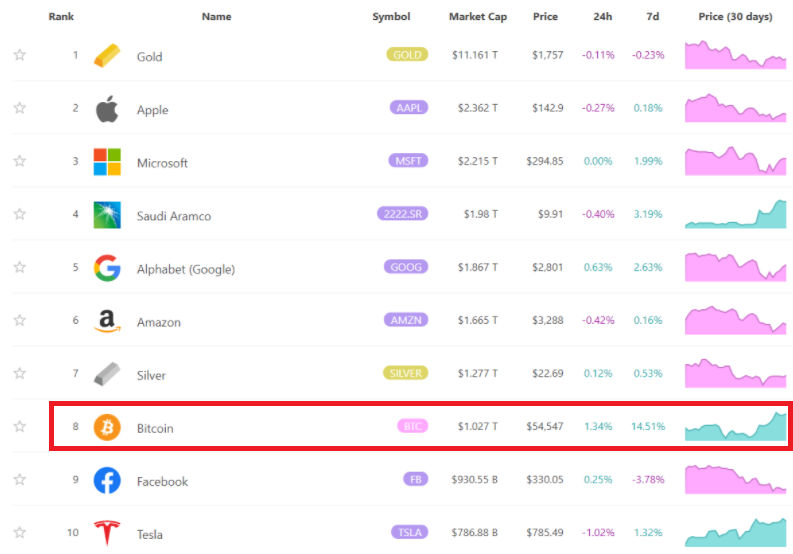Click the GOOG symbol badge
Image resolution: width=793 pixels, height=554 pixels.
(406, 267)
